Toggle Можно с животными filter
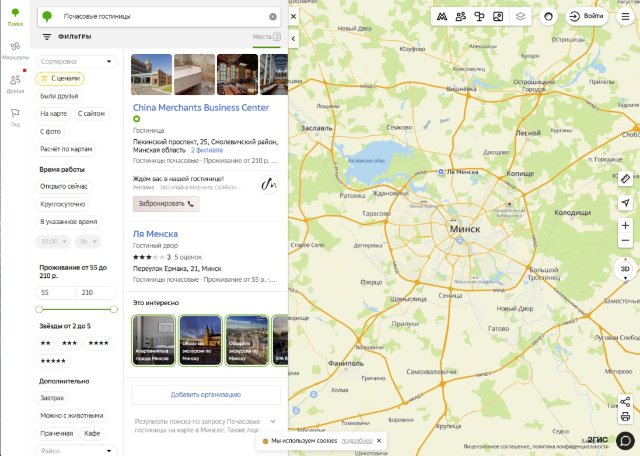Screen dimensions: 640x456 (71, 416)
